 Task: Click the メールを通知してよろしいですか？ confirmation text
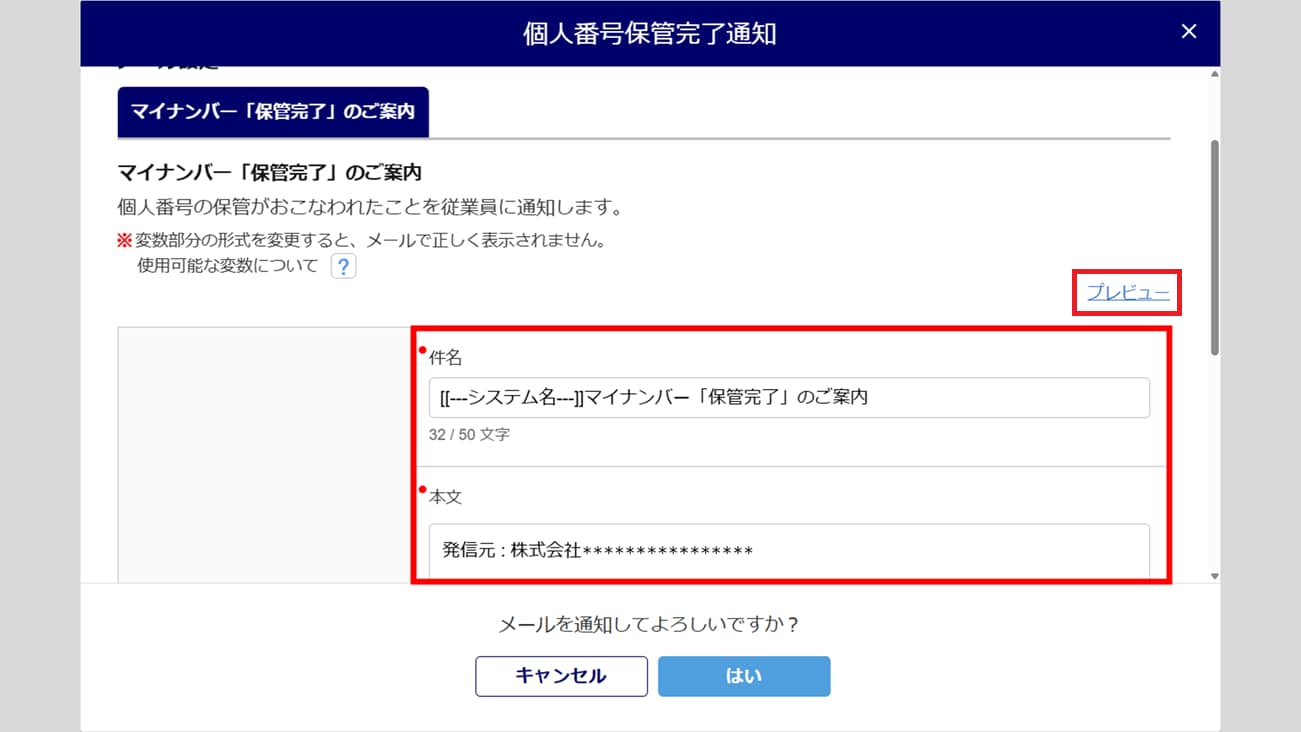(649, 625)
